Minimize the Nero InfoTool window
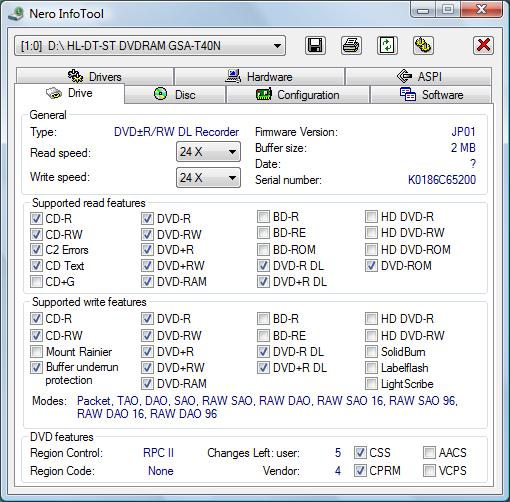510x502 pixels. (423, 10)
